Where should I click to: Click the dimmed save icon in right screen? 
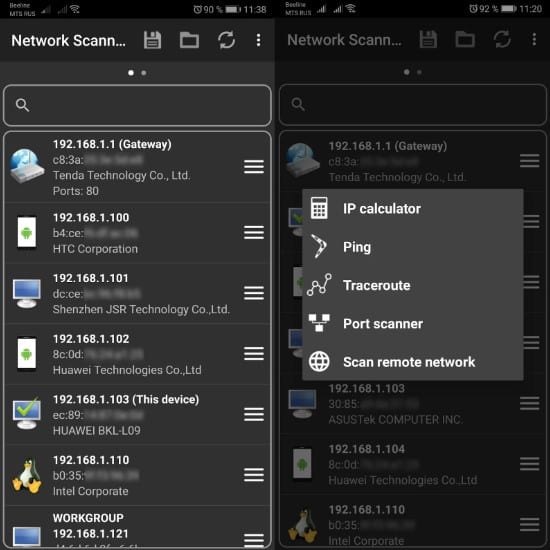coord(428,39)
